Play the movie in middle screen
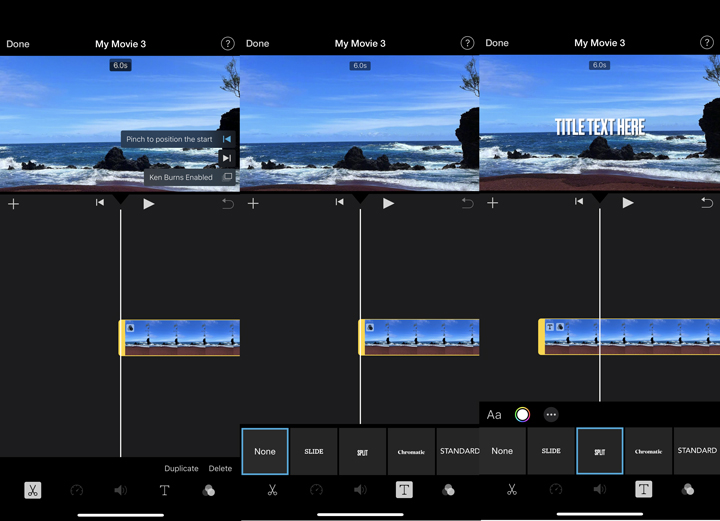This screenshot has height=521, width=720. coord(388,203)
